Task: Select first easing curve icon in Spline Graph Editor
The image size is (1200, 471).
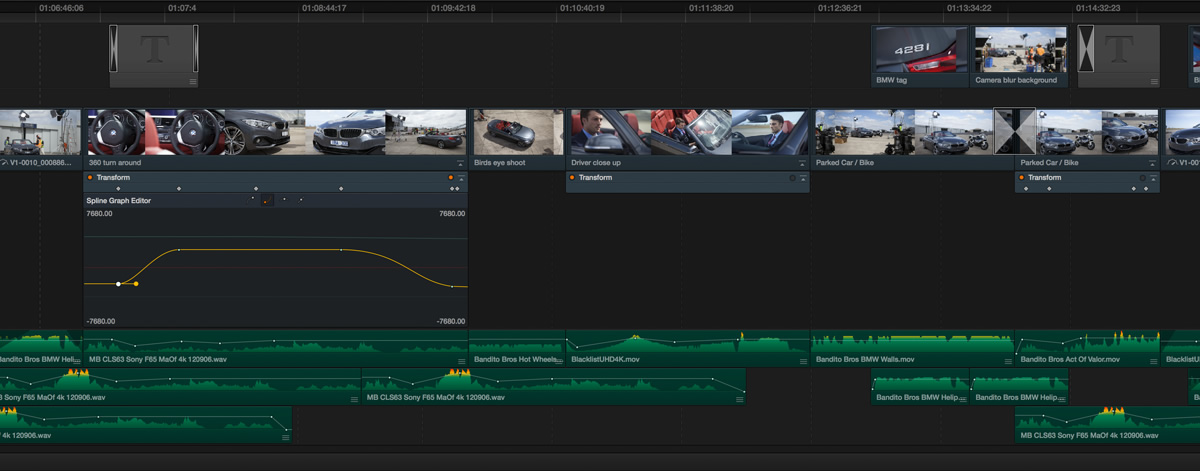Action: click(251, 200)
